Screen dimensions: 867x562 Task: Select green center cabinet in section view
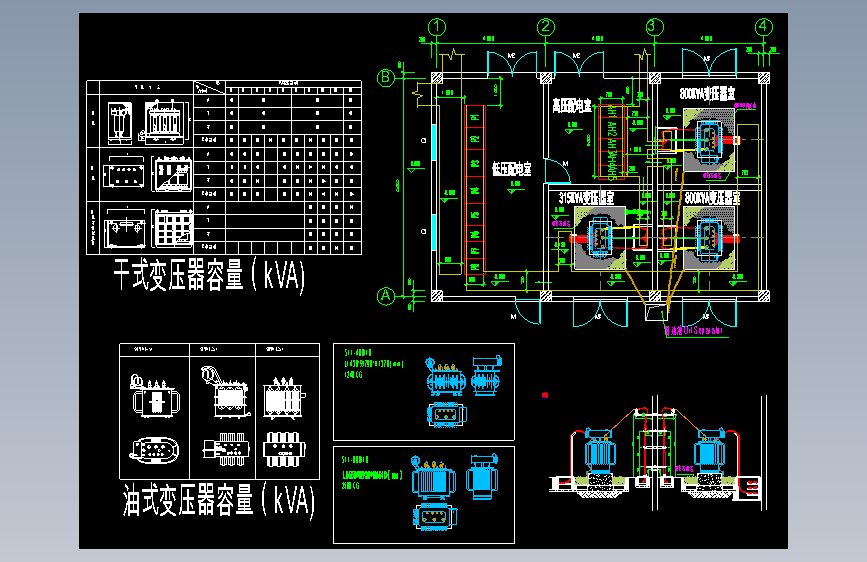(x=655, y=448)
